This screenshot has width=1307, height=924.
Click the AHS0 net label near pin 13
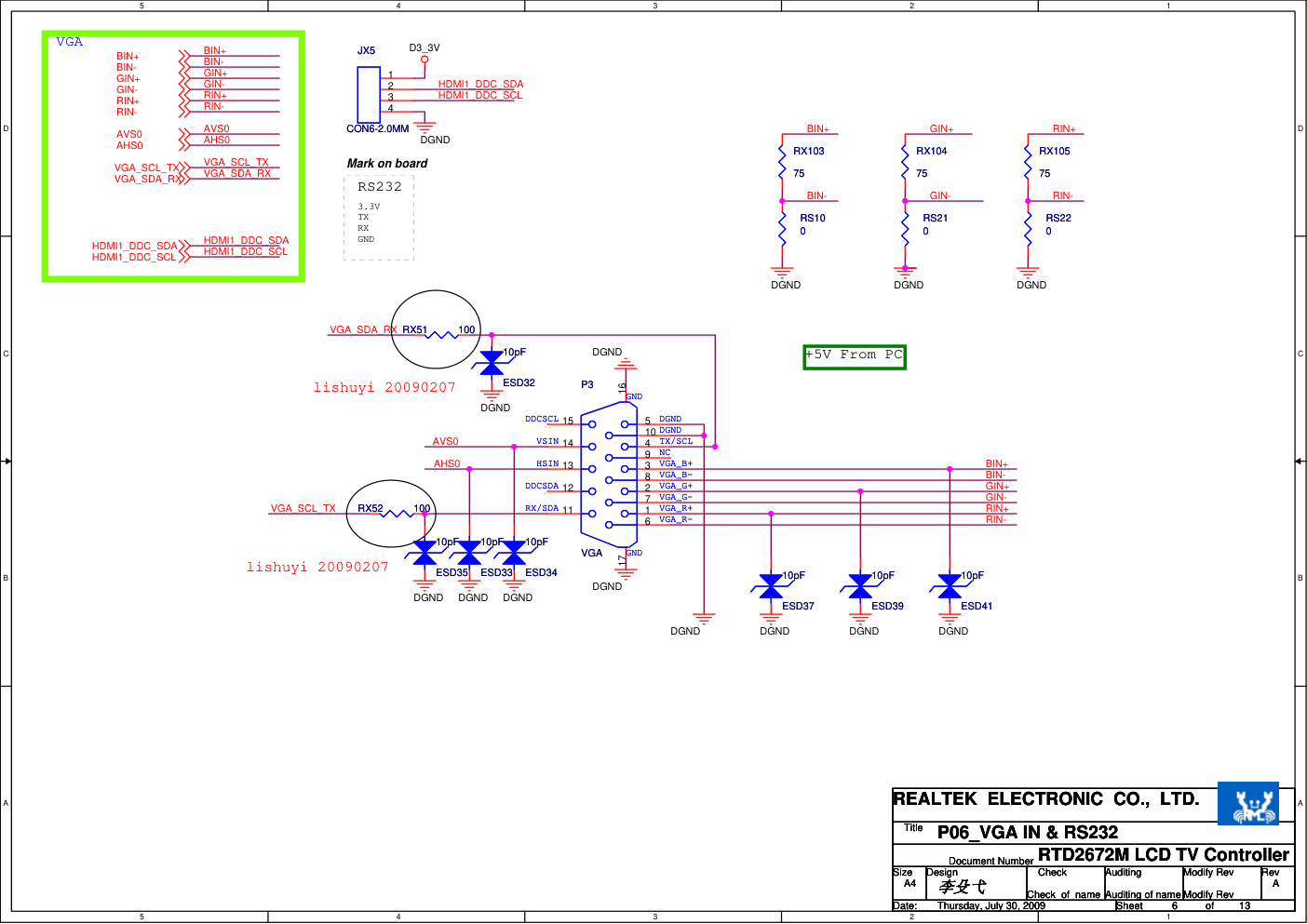(x=447, y=463)
